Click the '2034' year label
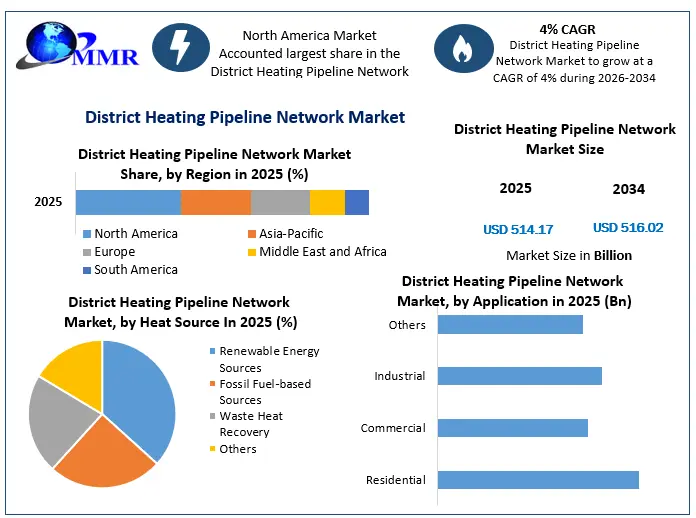The width and height of the screenshot is (696, 518). (629, 189)
